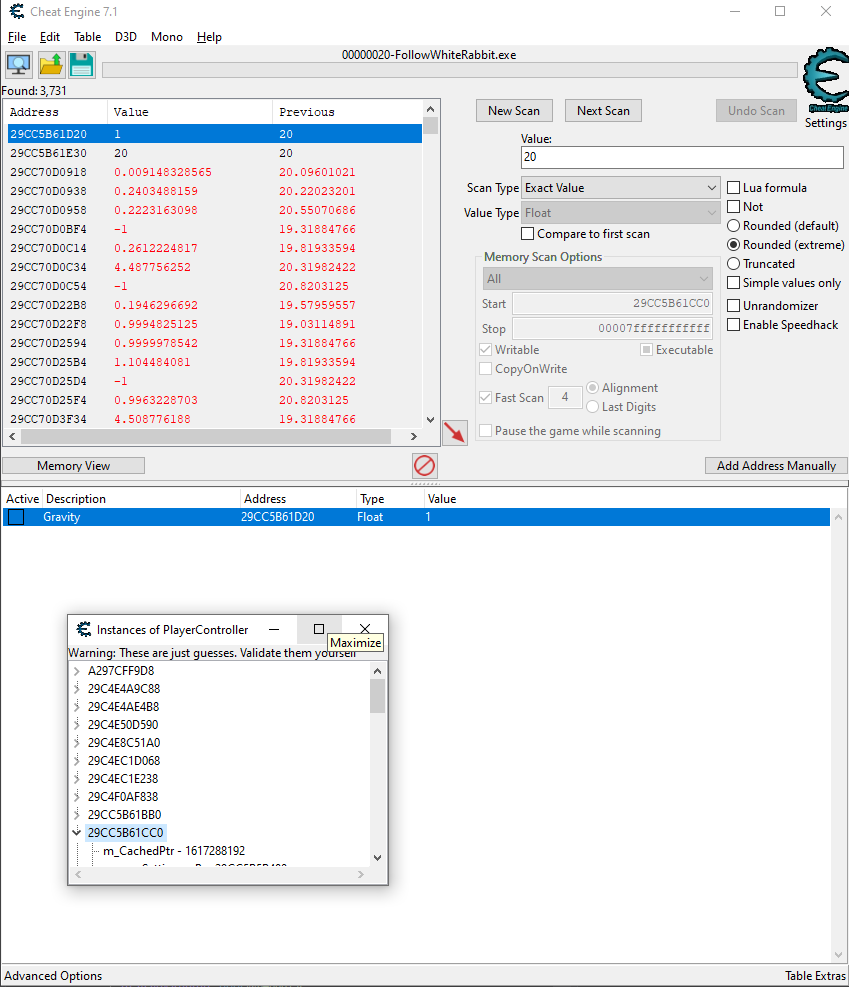Select result row 29CC5B61E30
Image resolution: width=849 pixels, height=987 pixels.
[215, 153]
